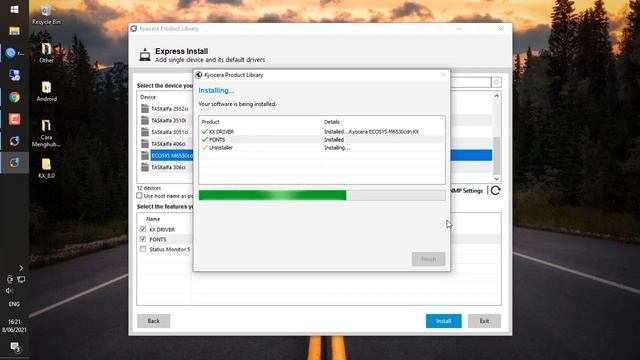Uncheck the KX DRIVER feature

pos(143,229)
